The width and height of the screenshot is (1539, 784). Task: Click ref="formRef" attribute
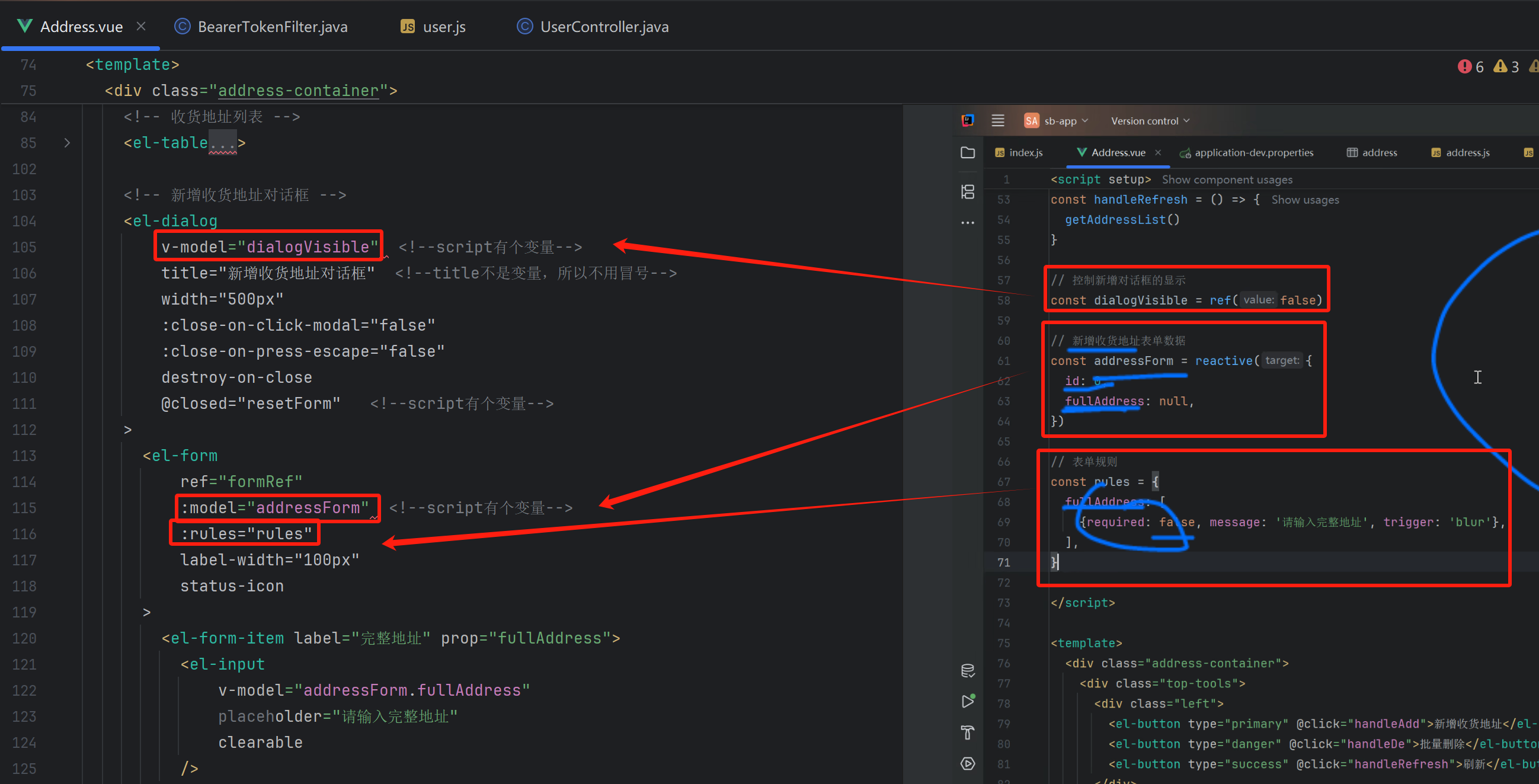click(x=241, y=482)
